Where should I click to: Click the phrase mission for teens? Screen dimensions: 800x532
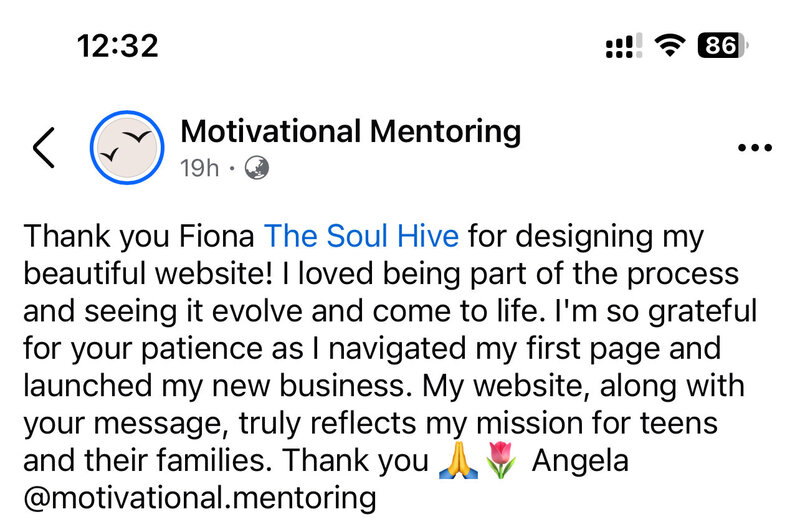597,423
